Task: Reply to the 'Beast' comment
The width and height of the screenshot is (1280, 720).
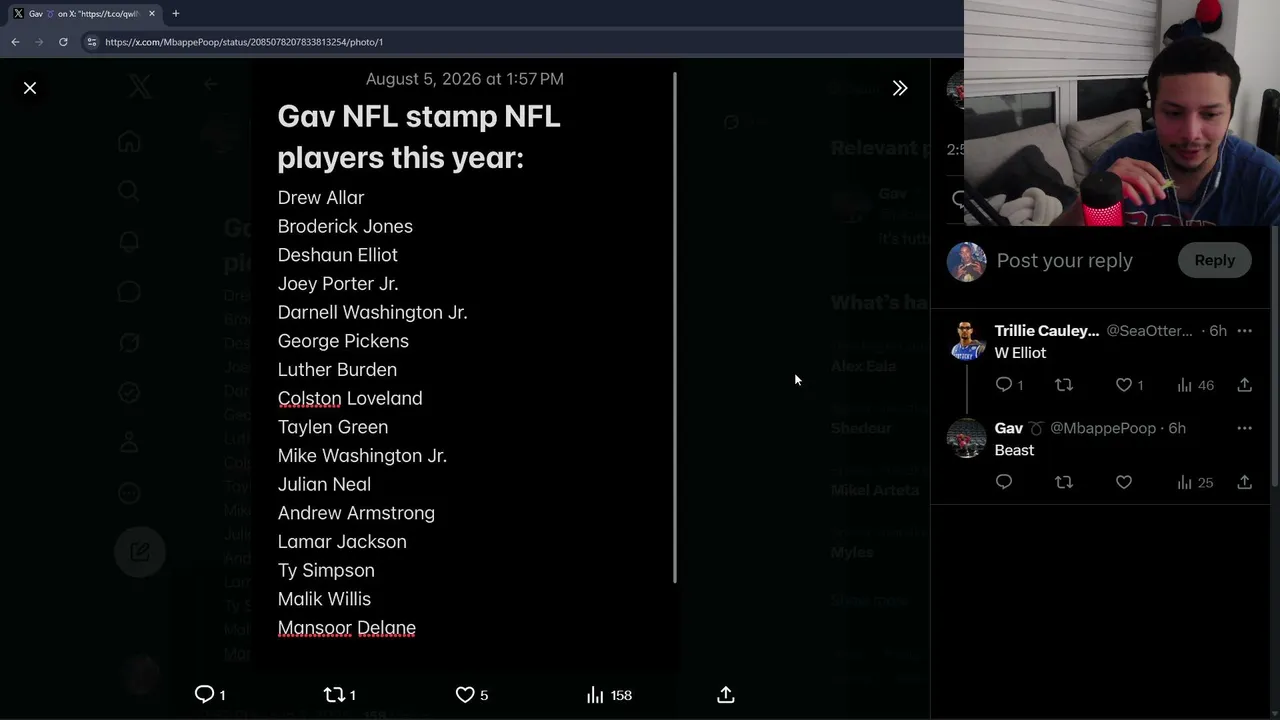Action: 1004,482
